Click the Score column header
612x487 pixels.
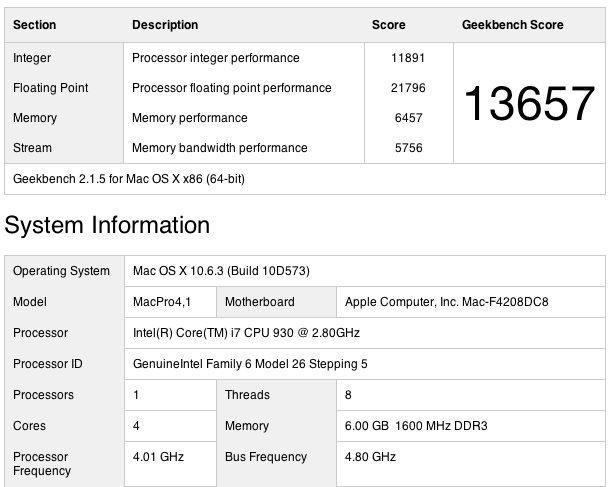click(x=388, y=25)
